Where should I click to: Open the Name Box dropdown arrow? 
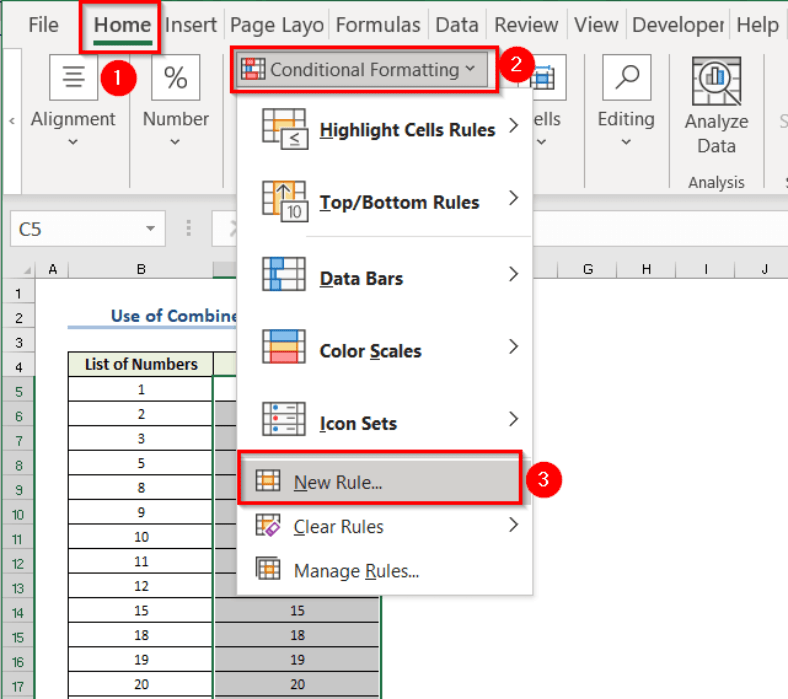tap(150, 229)
